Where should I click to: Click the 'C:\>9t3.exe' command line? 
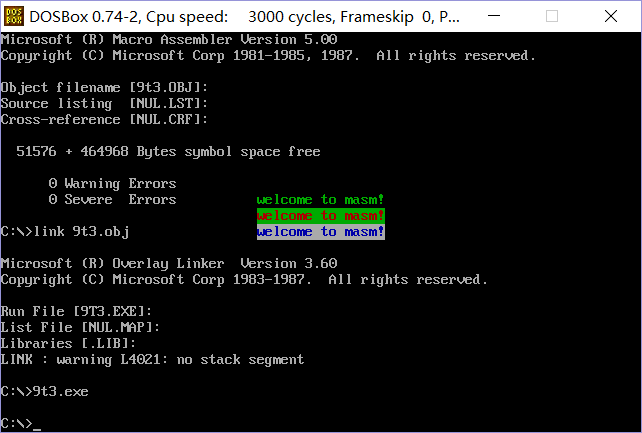[45, 392]
